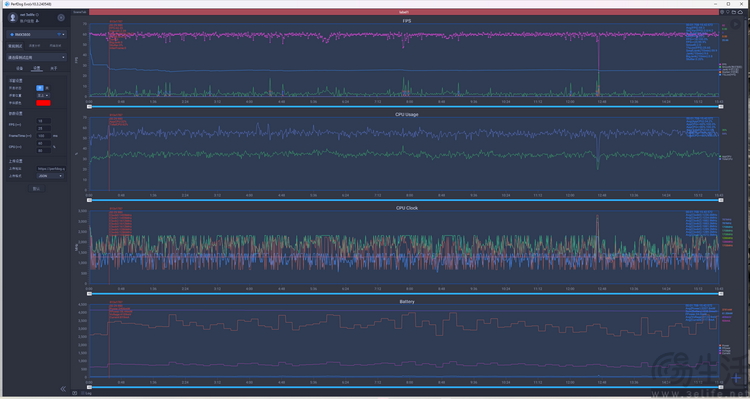Open the select-test-application dropdown

tap(37, 57)
